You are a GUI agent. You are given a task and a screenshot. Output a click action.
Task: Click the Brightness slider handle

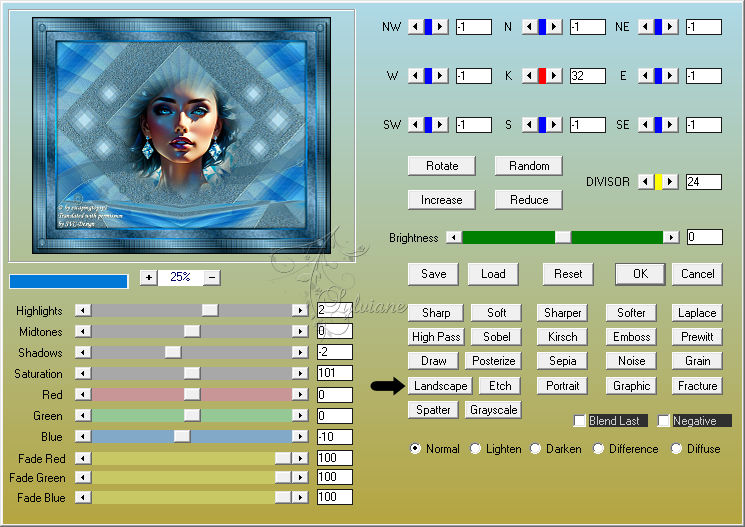(563, 237)
